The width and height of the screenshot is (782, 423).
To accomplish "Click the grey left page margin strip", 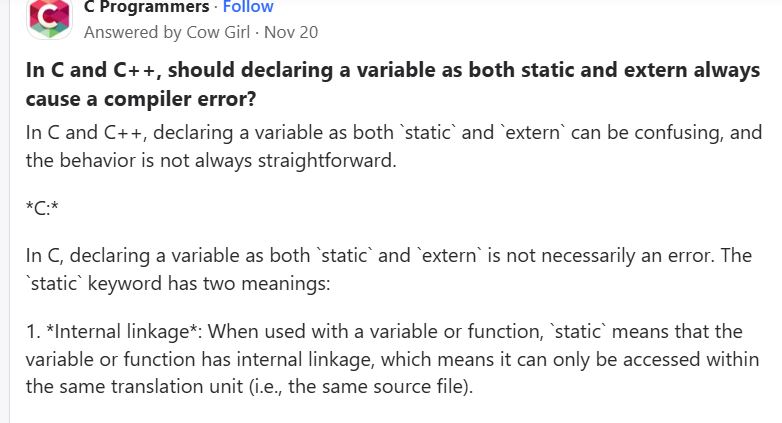I will [x=4, y=212].
